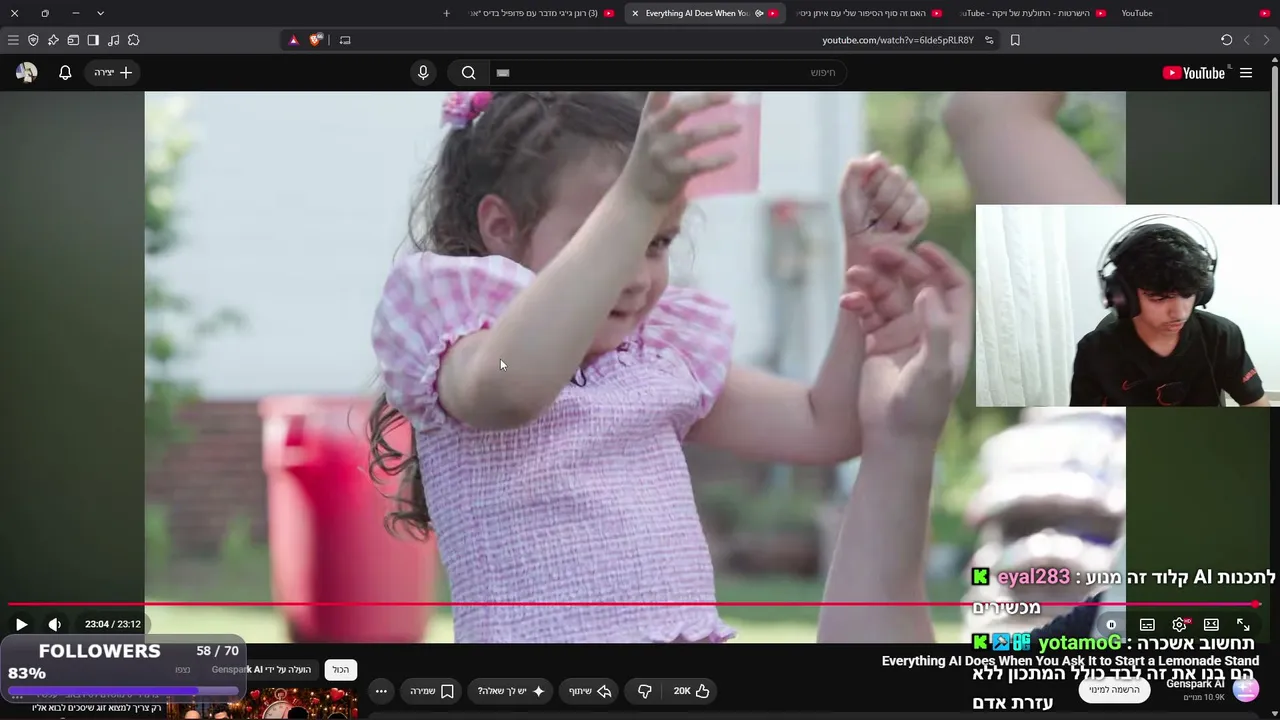Start voice search with the microphone icon
The height and width of the screenshot is (720, 1280).
[423, 72]
